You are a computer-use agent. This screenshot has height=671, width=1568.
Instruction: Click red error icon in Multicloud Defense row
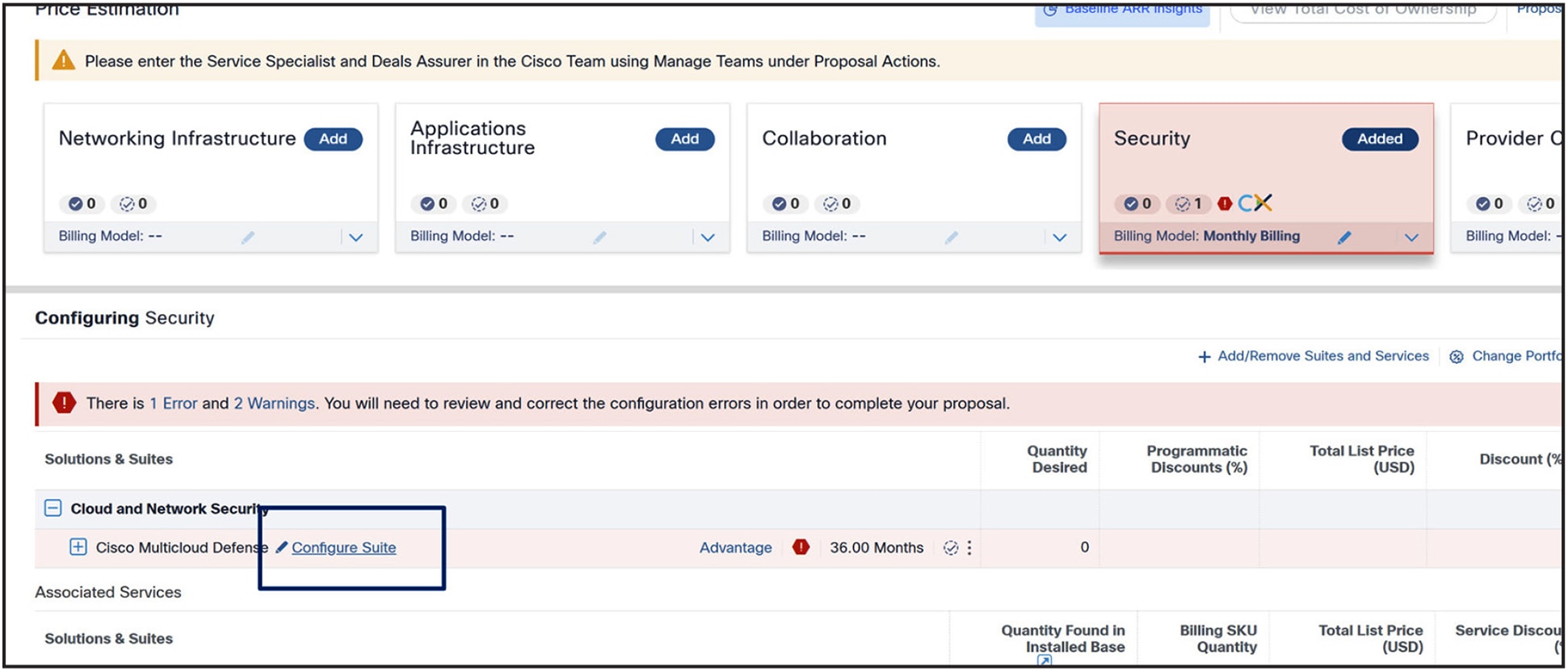coord(801,547)
